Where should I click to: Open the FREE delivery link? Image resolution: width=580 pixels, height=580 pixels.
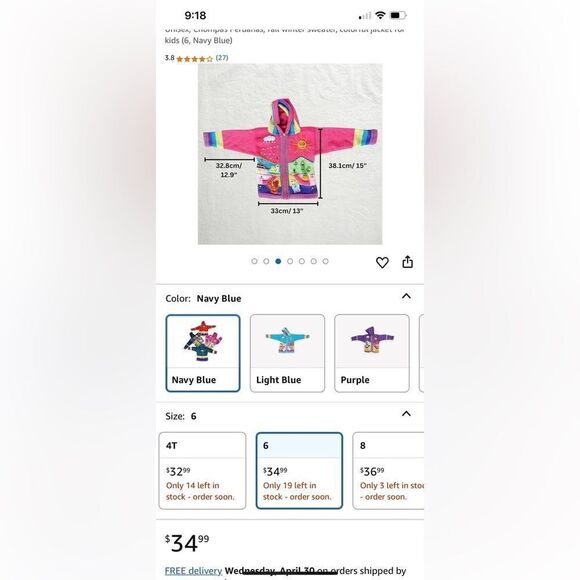tap(193, 571)
